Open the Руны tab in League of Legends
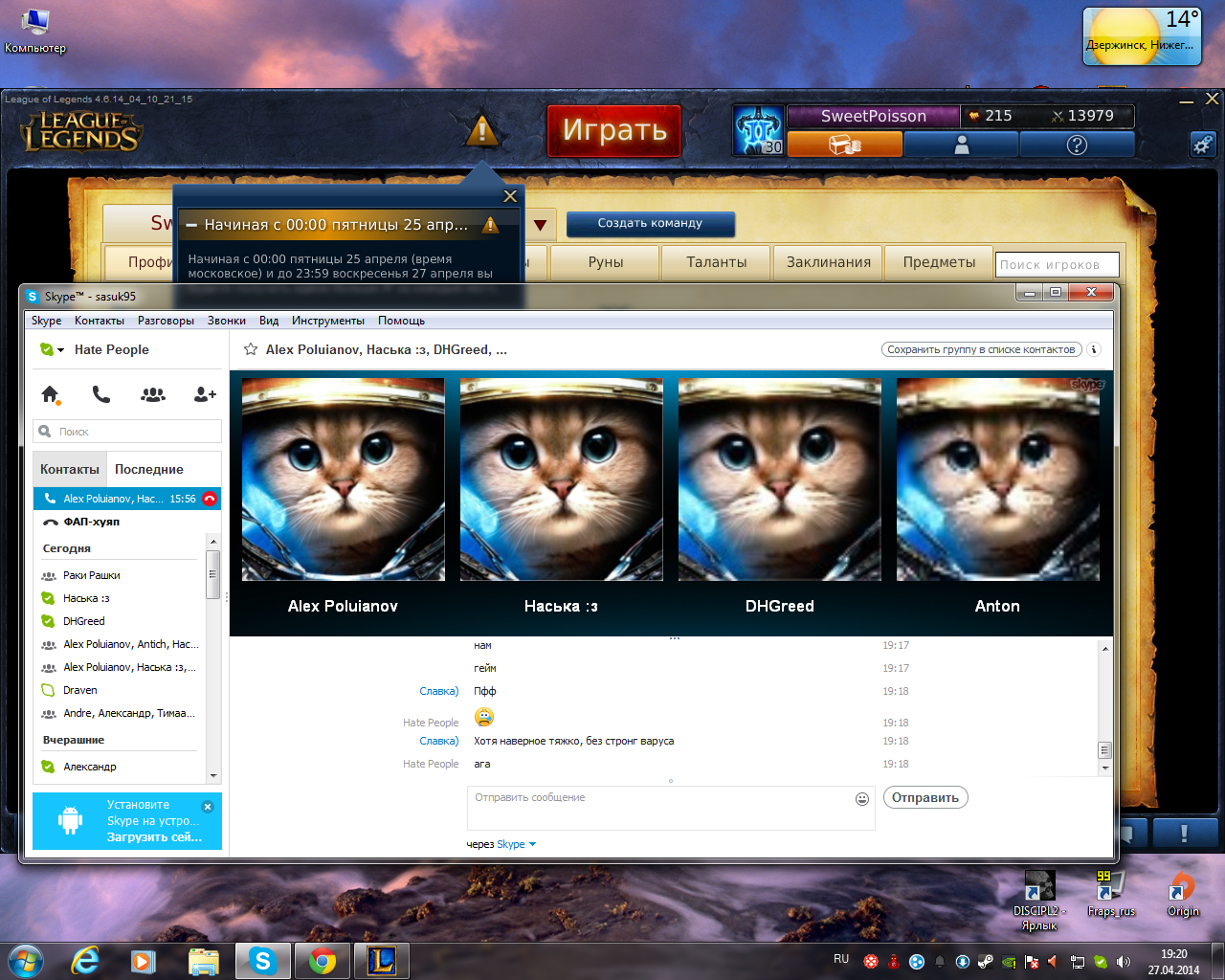 (606, 262)
